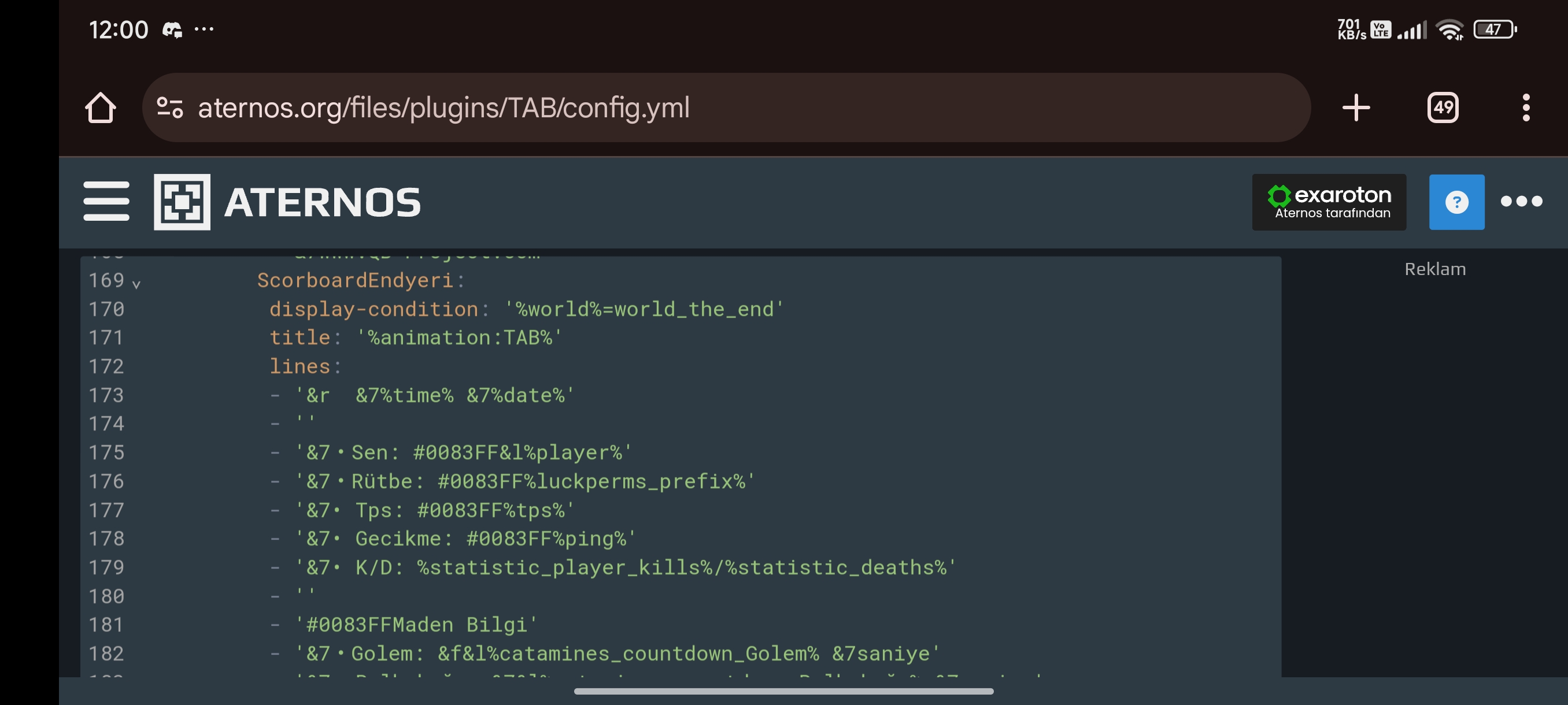Select the aternos.org URL address field
The width and height of the screenshot is (1568, 705).
pos(726,107)
